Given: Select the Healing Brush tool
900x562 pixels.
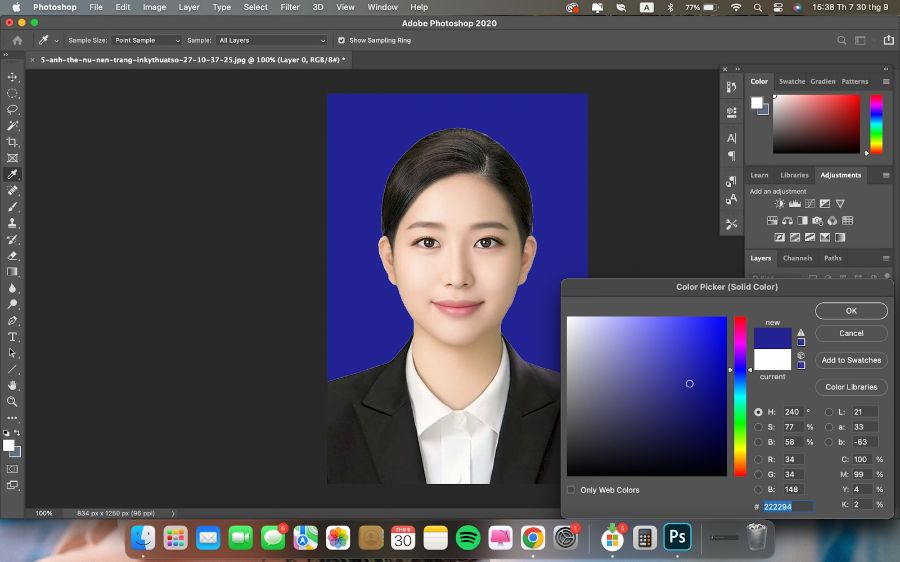Looking at the screenshot, I should 12,190.
